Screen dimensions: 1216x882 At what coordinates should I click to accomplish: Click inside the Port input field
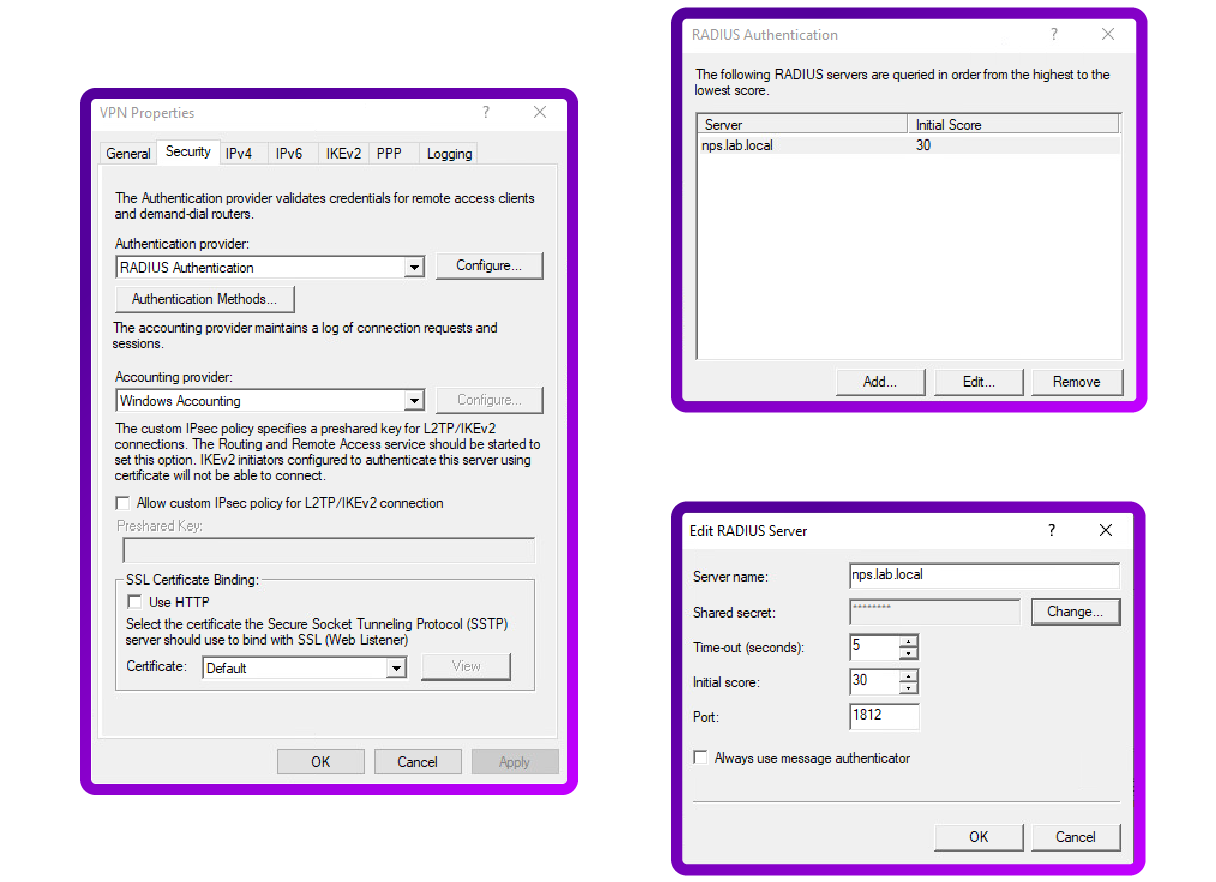[884, 716]
